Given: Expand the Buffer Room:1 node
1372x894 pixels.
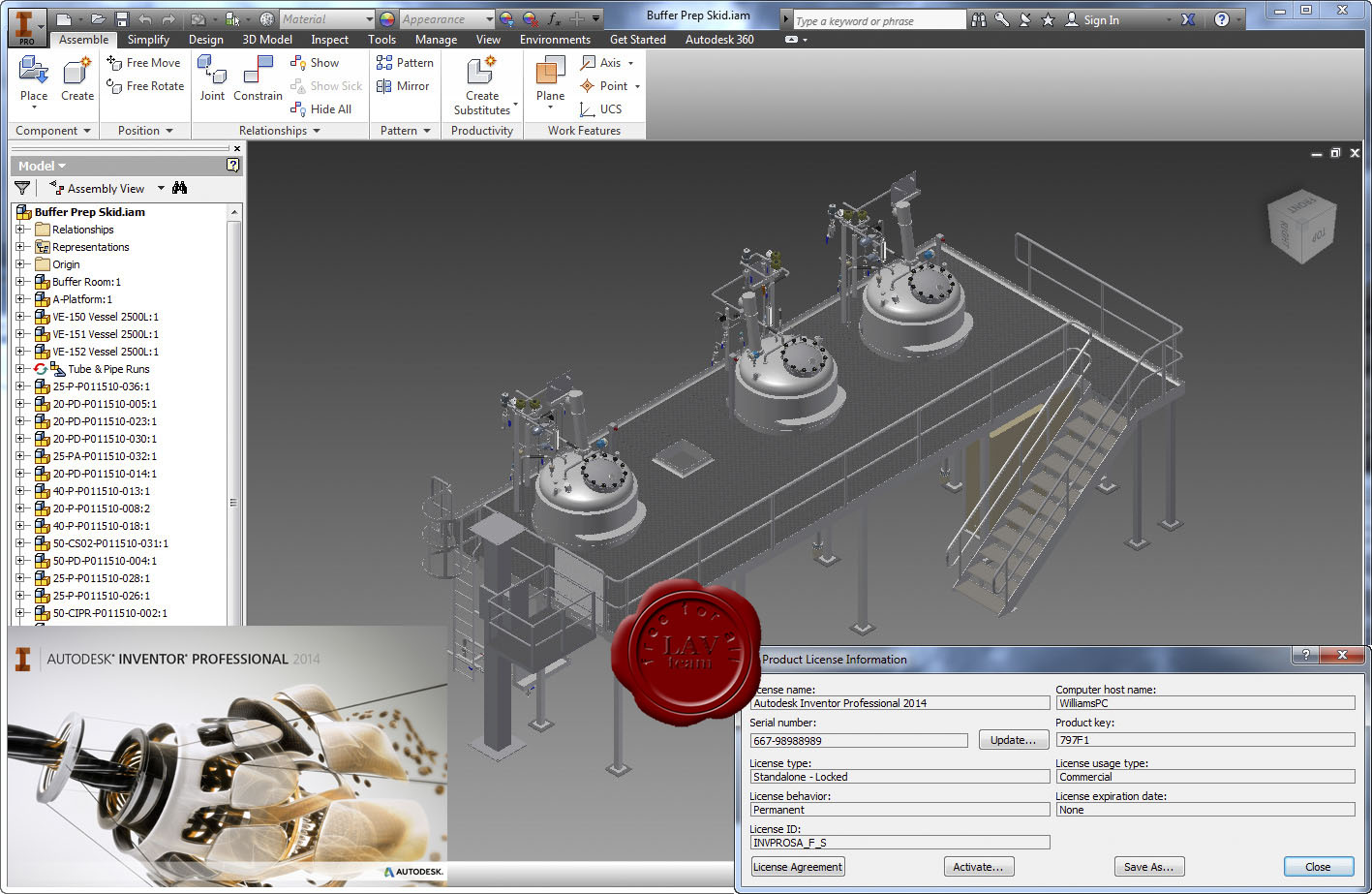Looking at the screenshot, I should tap(20, 282).
